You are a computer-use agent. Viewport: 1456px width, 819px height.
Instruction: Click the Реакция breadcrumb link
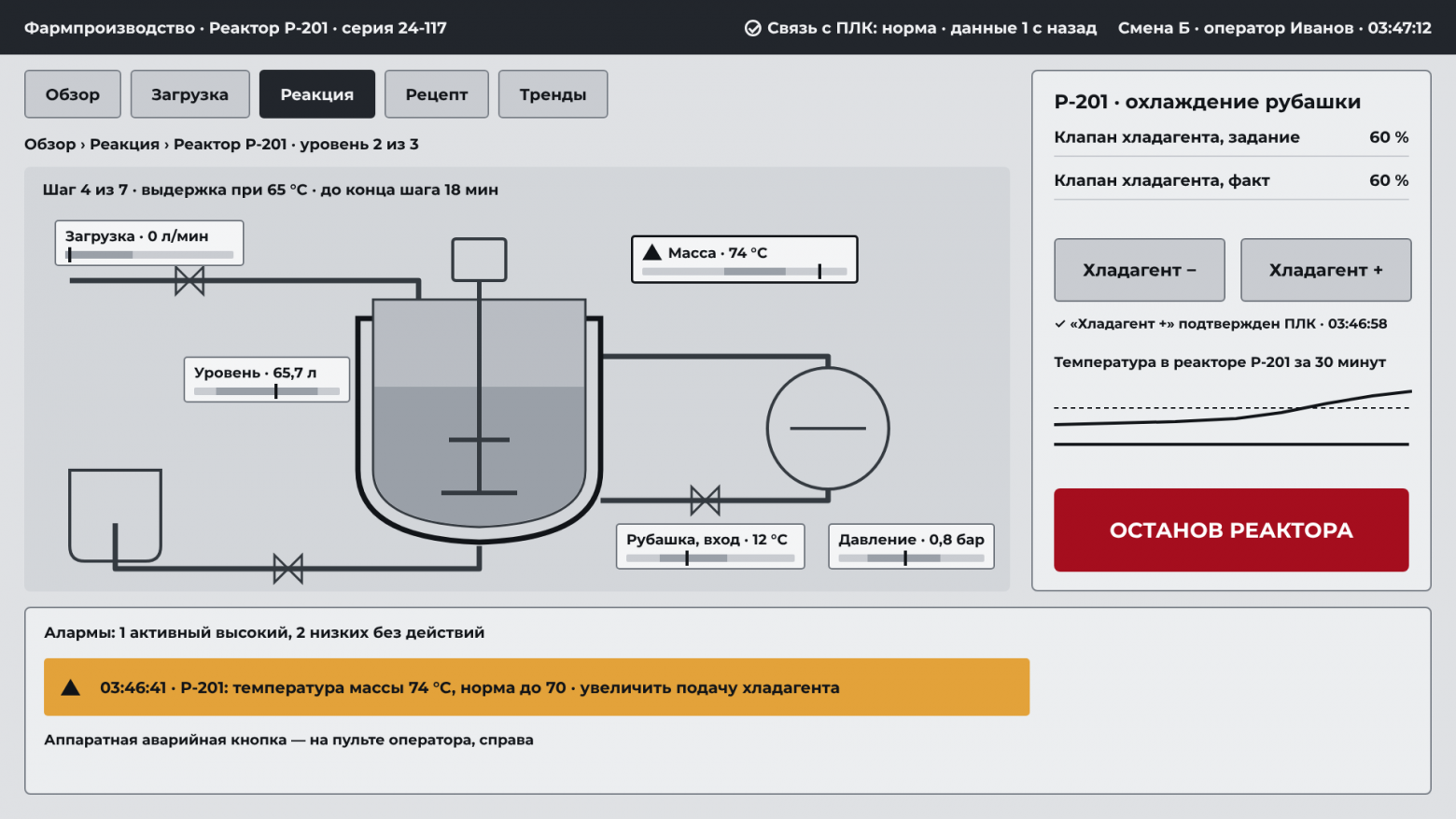(x=125, y=144)
